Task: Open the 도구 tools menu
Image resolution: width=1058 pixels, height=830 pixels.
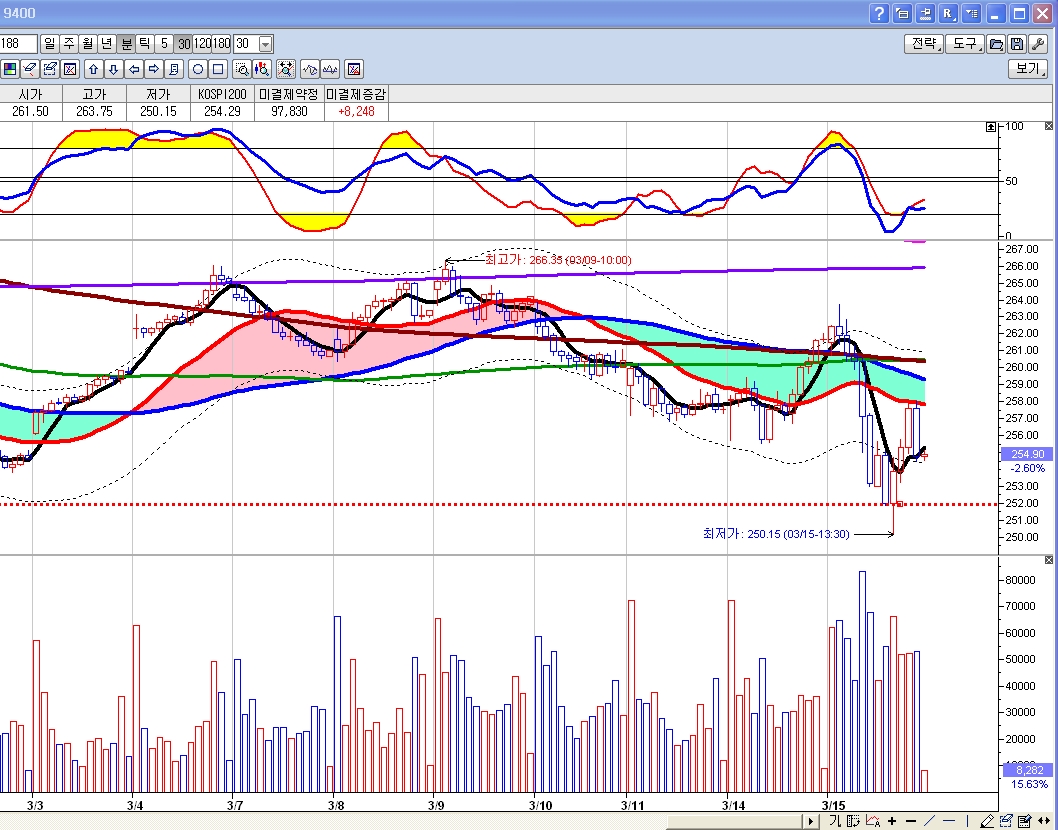Action: tap(965, 44)
